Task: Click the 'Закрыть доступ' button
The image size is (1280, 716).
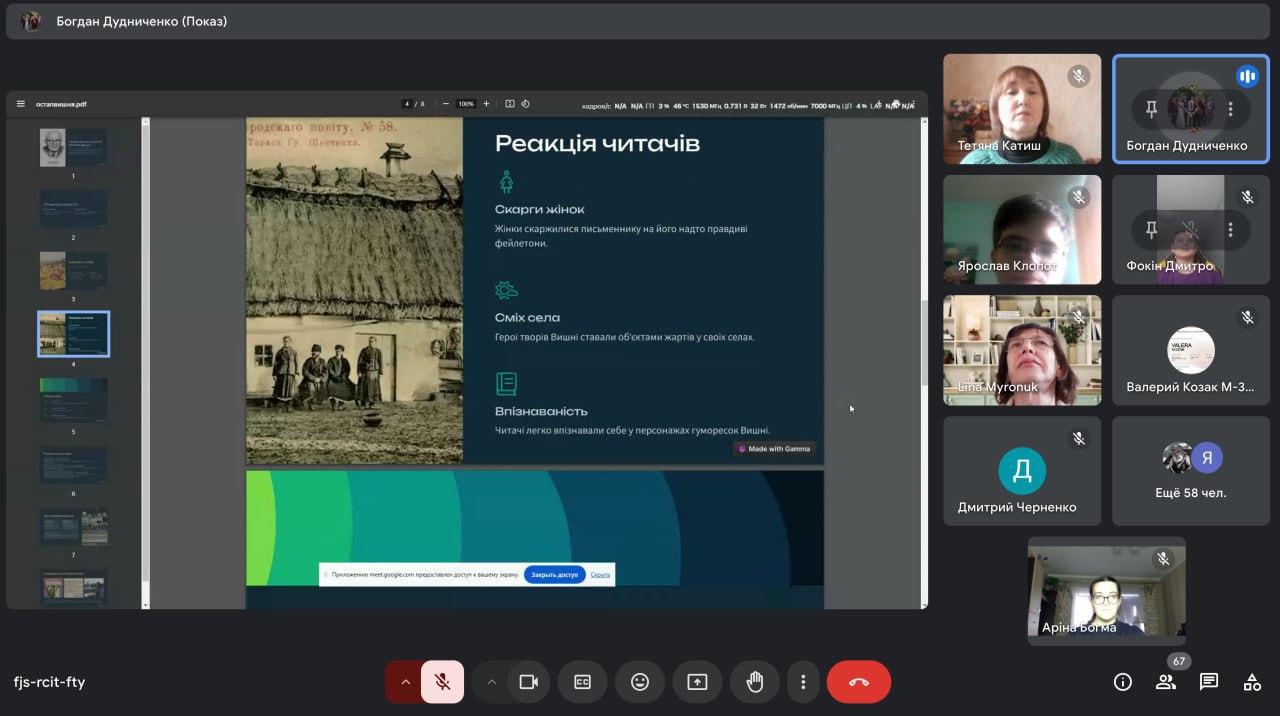Action: tap(554, 575)
